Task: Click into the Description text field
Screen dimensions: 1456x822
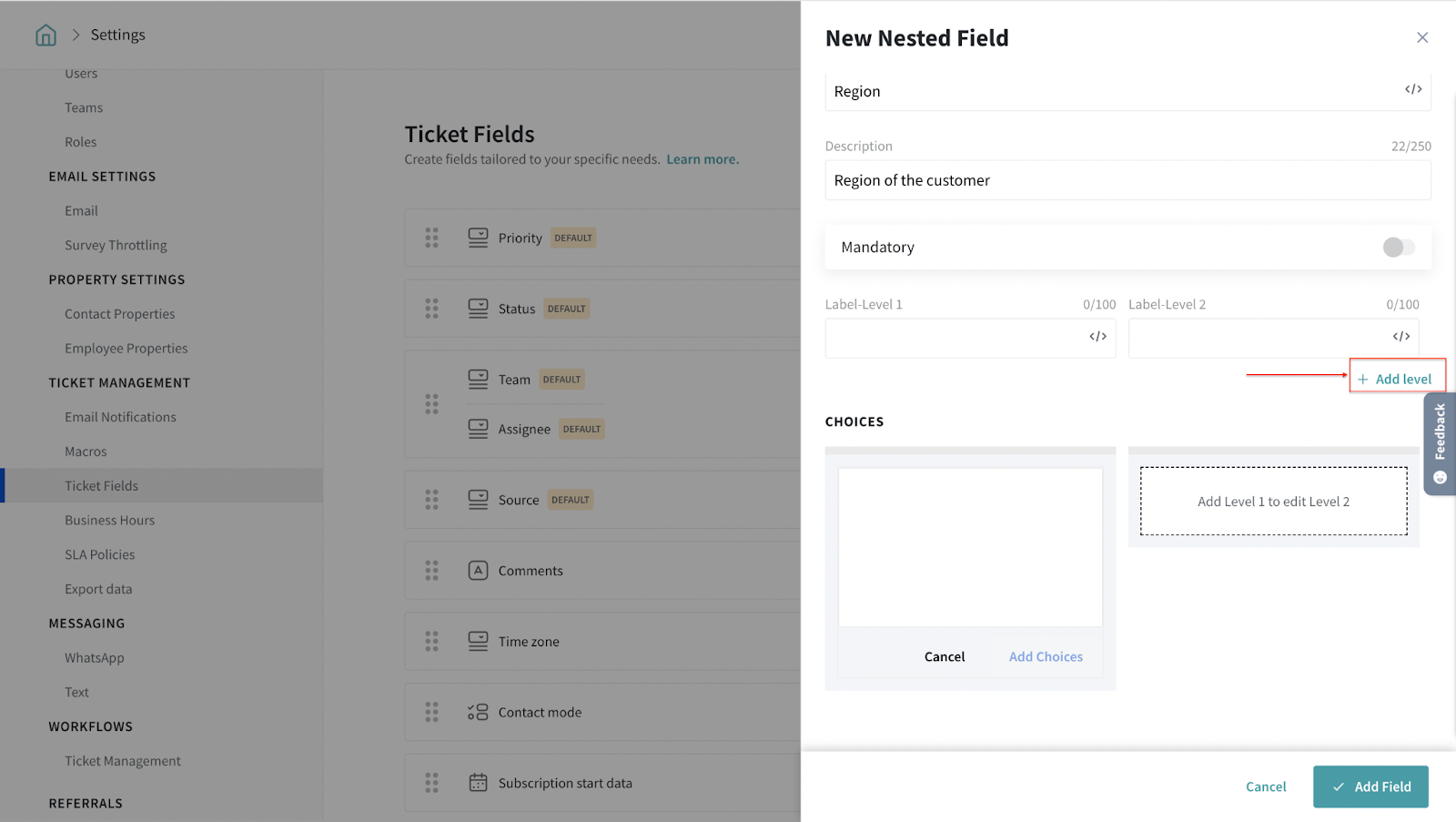Action: [x=1127, y=180]
